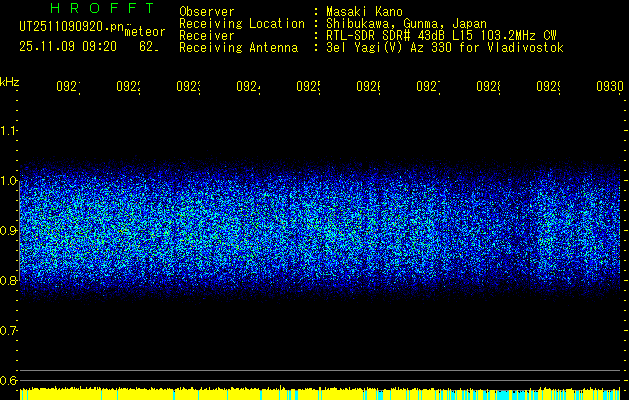This screenshot has width=629, height=400.
Task: Select the date stamp 25.11.09 09:20
Action: click(x=68, y=47)
